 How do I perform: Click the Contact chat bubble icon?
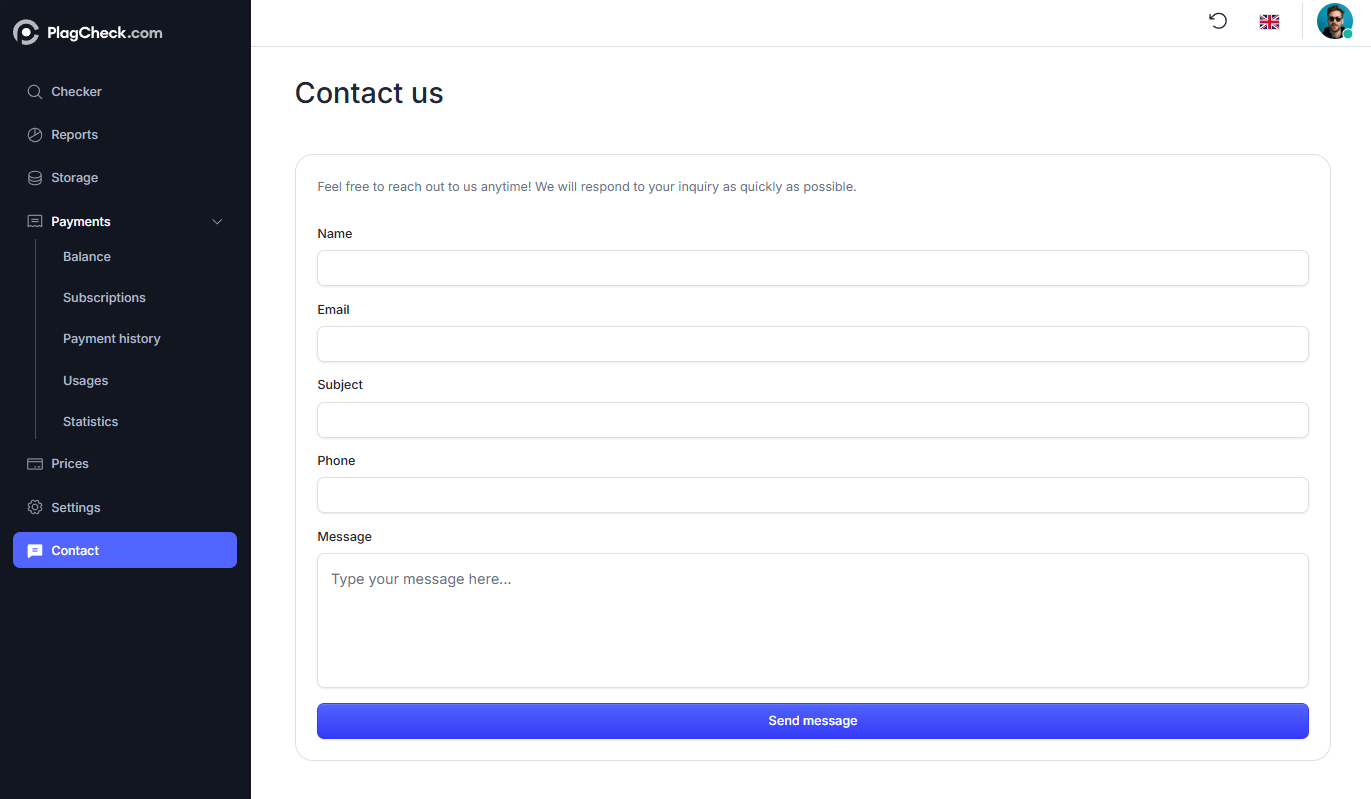tap(35, 550)
